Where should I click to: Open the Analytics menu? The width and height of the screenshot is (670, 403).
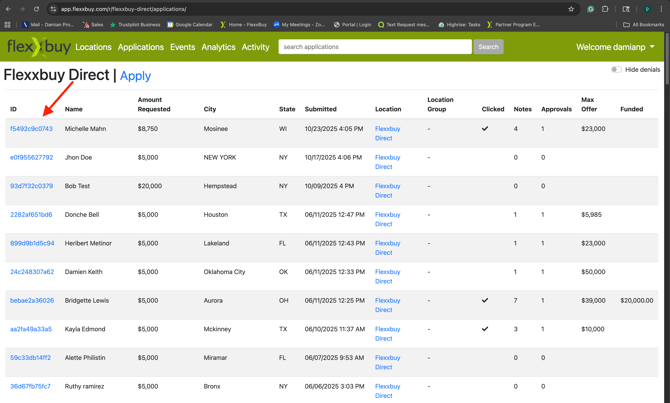(218, 47)
